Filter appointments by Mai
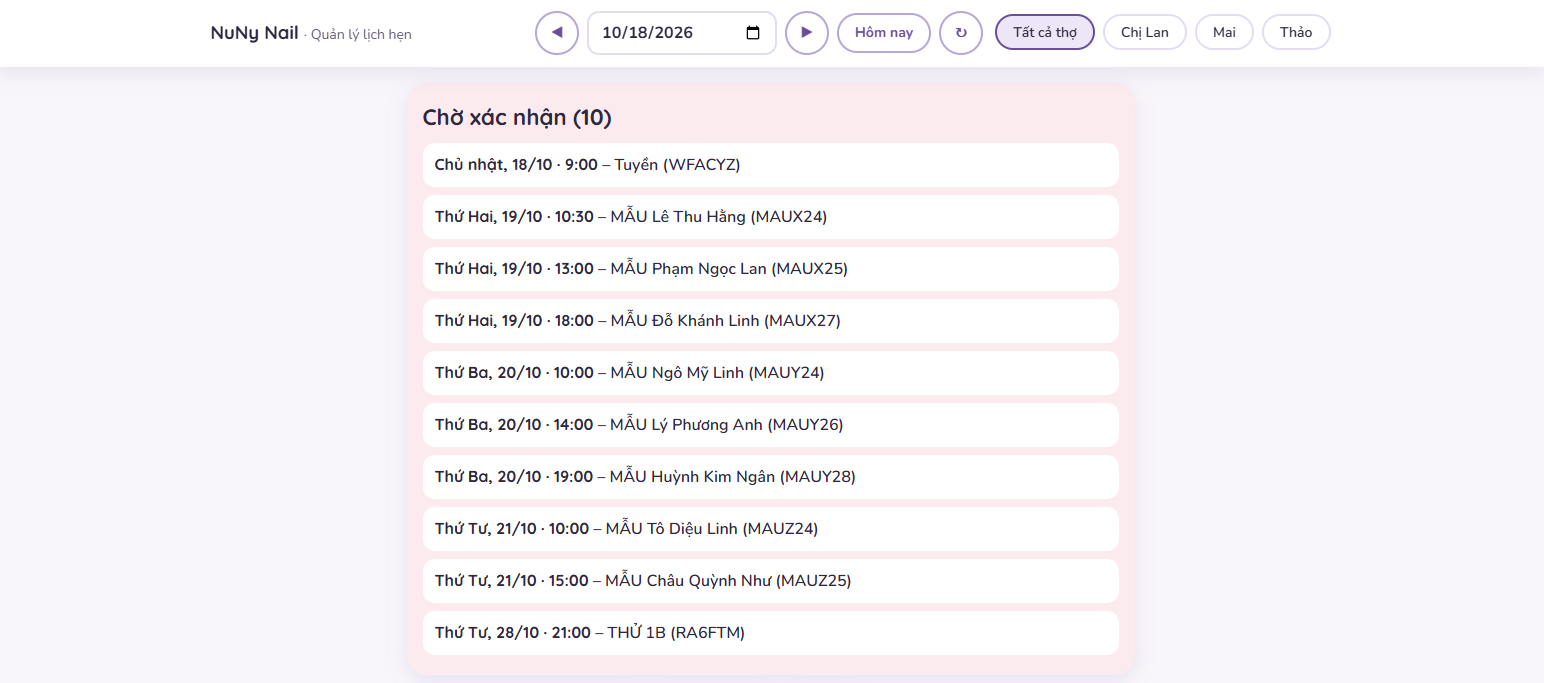1544x683 pixels. coord(1224,32)
